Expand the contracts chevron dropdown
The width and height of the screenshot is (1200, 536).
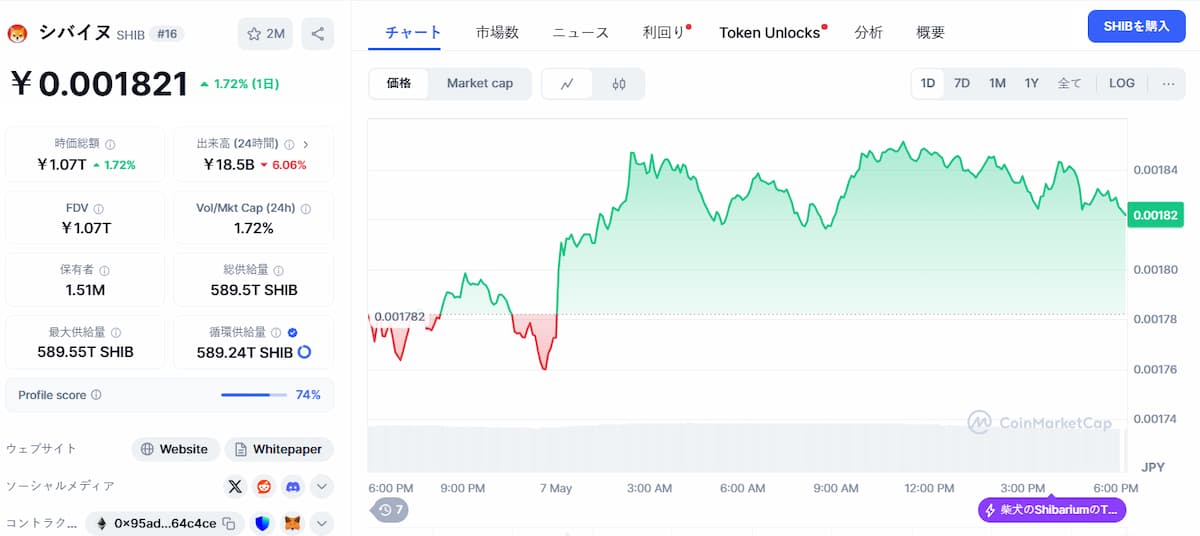pos(322,523)
